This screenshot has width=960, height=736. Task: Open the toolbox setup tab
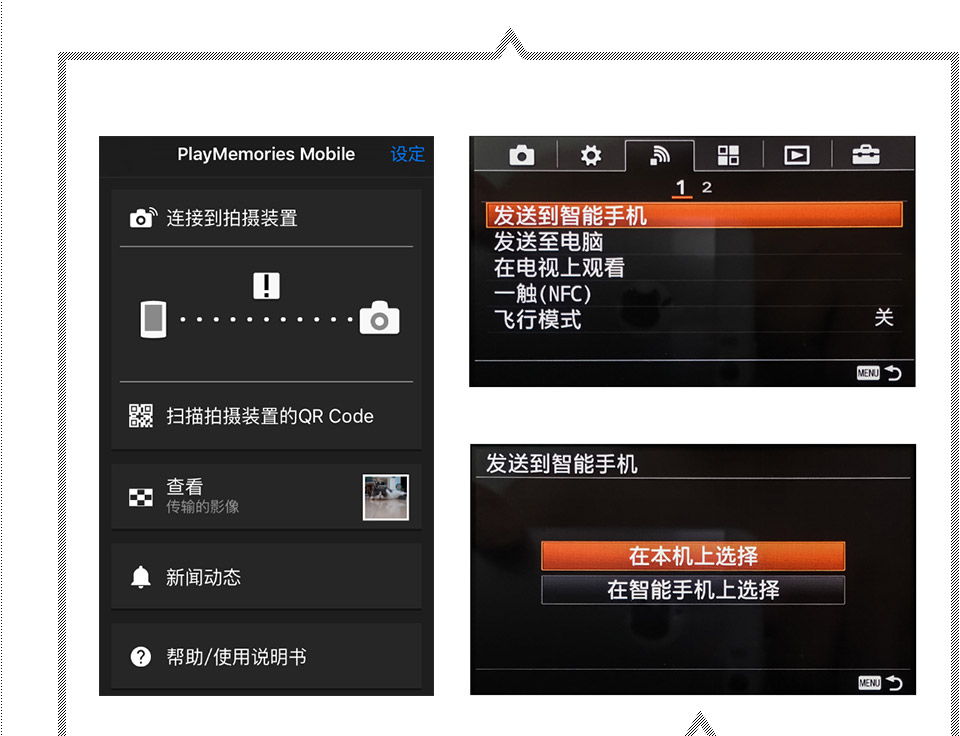(x=865, y=155)
